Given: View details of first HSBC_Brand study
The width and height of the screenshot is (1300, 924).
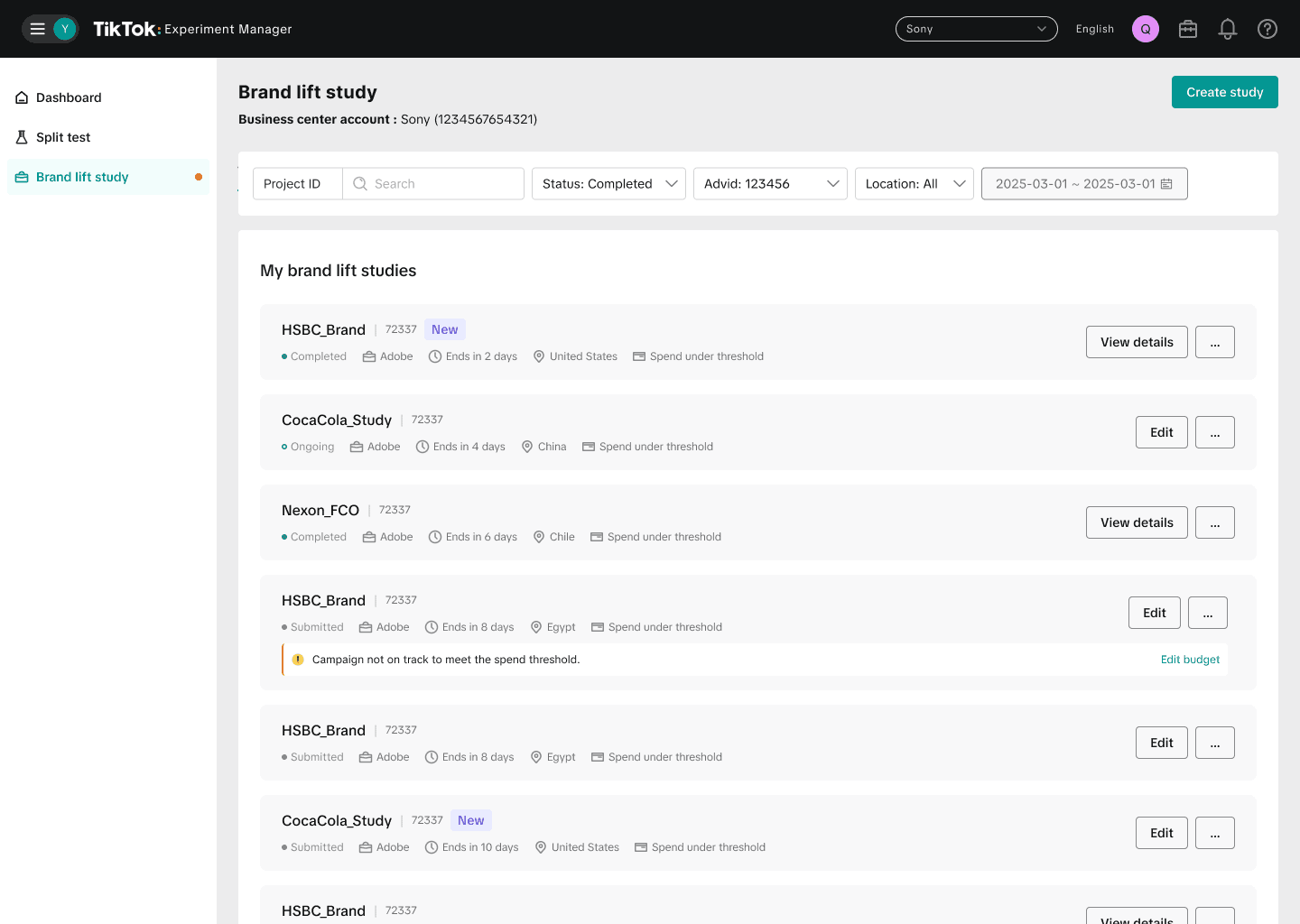Looking at the screenshot, I should coord(1137,342).
